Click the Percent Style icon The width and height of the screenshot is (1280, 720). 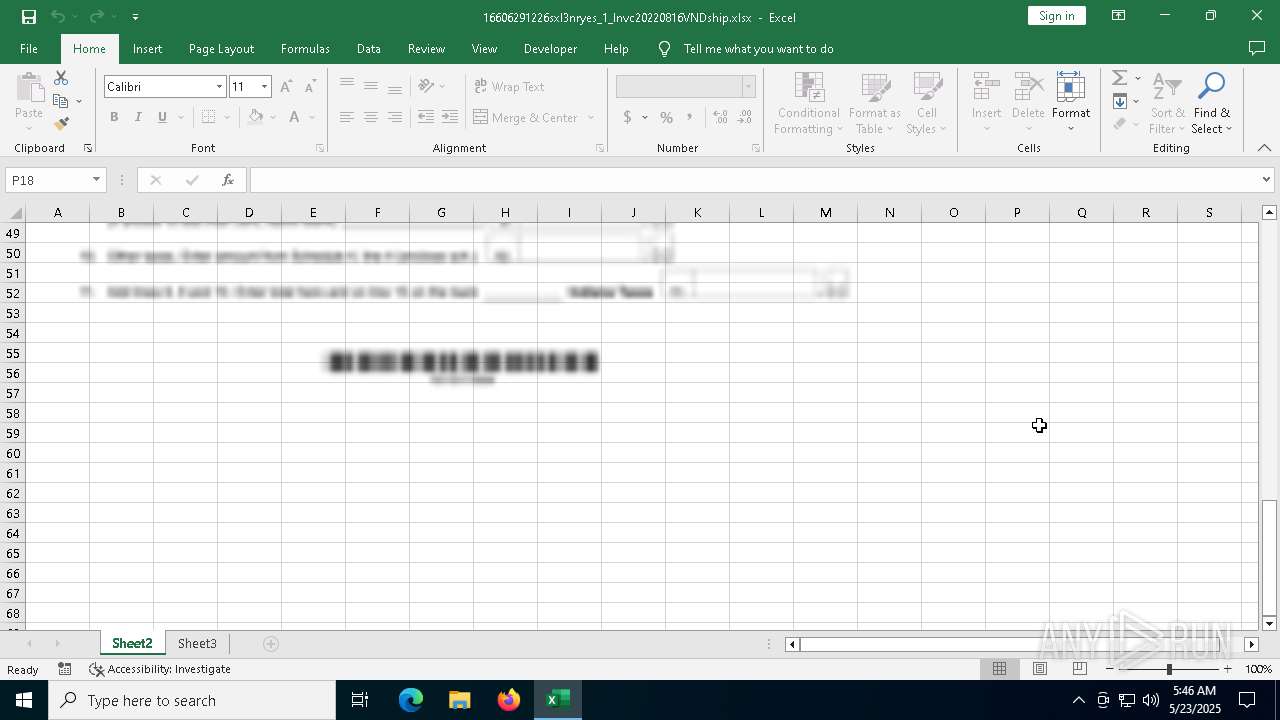click(x=666, y=117)
